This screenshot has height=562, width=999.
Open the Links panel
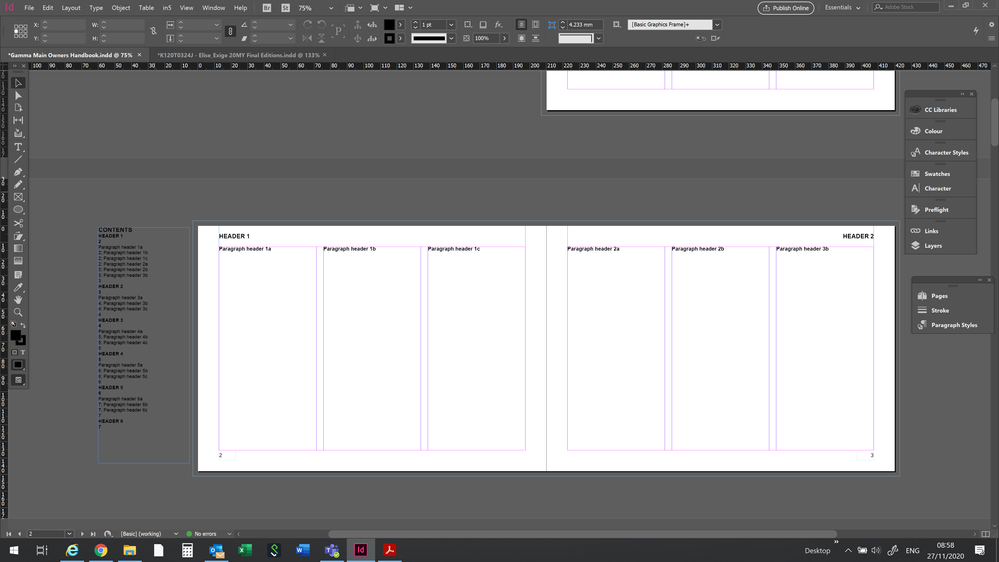tap(931, 231)
